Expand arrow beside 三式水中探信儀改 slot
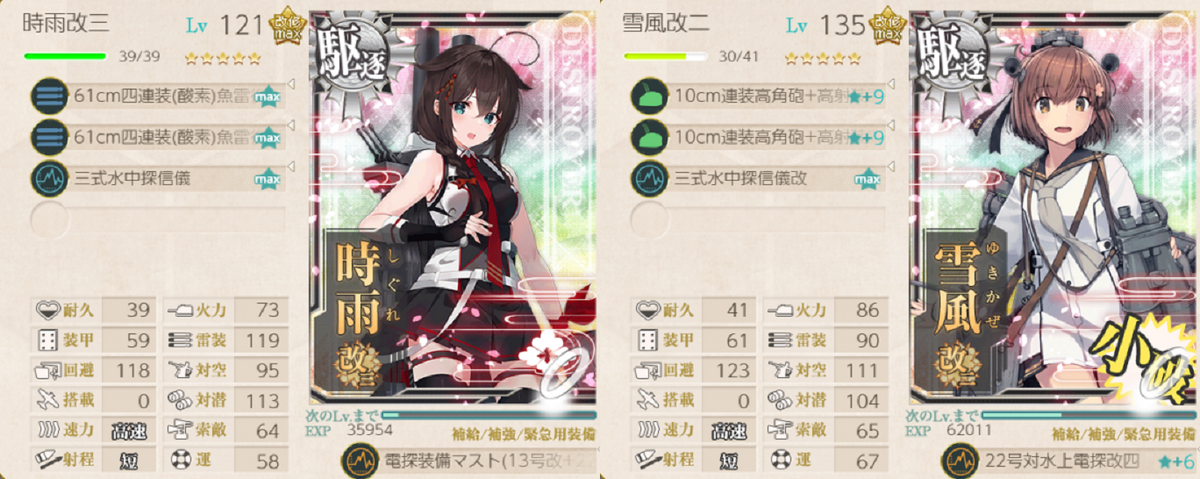 click(890, 163)
